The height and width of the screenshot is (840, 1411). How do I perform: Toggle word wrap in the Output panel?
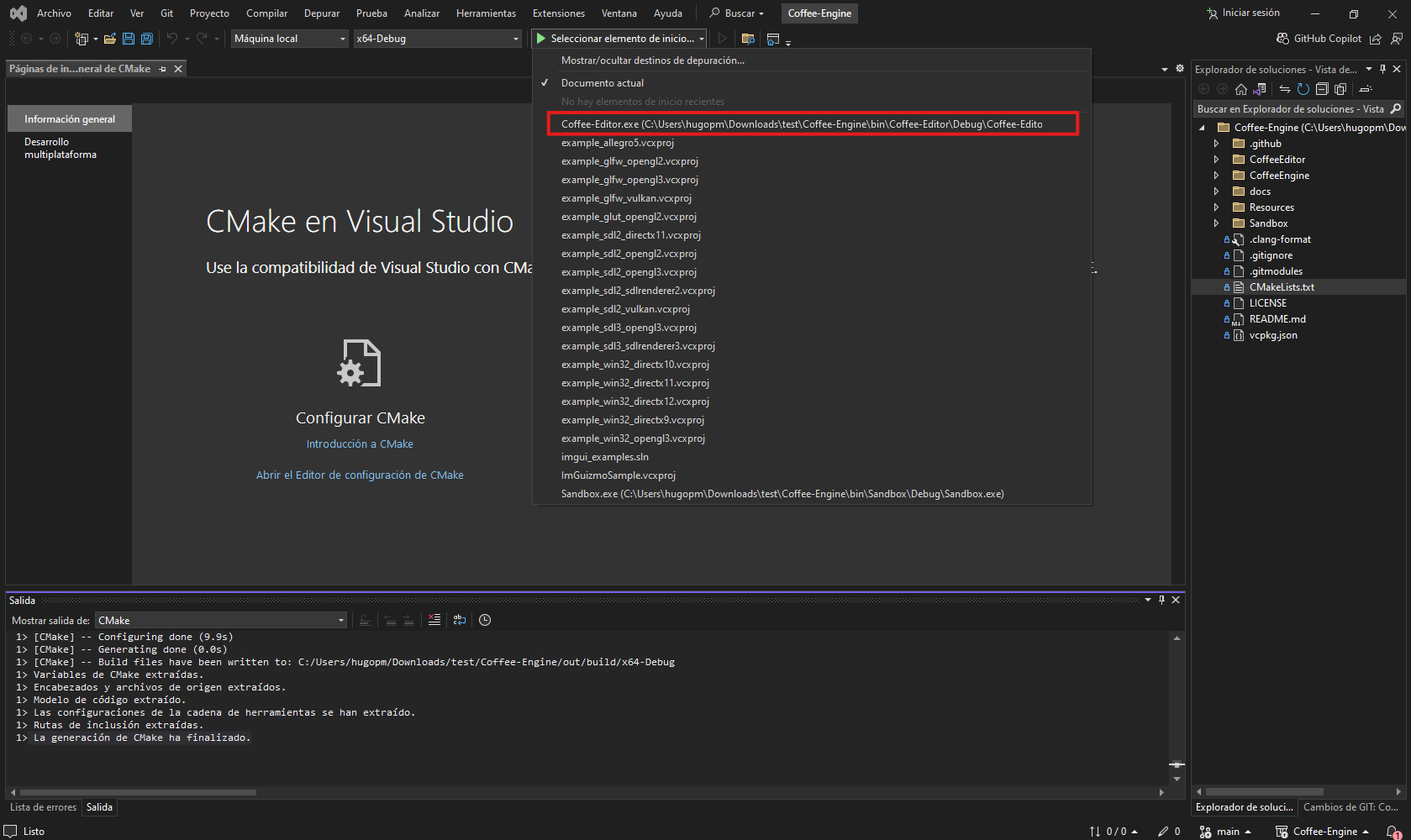pos(459,620)
